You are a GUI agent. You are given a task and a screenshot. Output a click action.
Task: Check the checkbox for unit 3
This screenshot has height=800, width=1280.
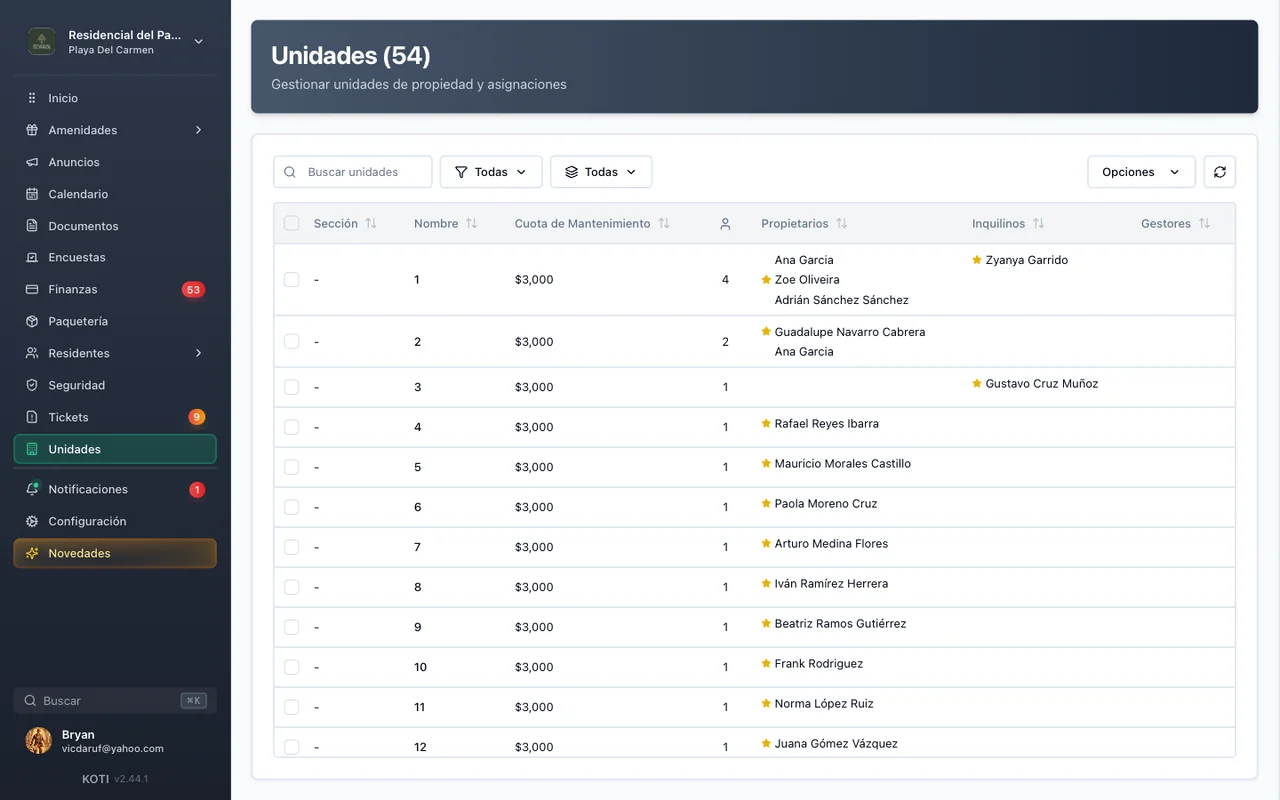pos(291,387)
